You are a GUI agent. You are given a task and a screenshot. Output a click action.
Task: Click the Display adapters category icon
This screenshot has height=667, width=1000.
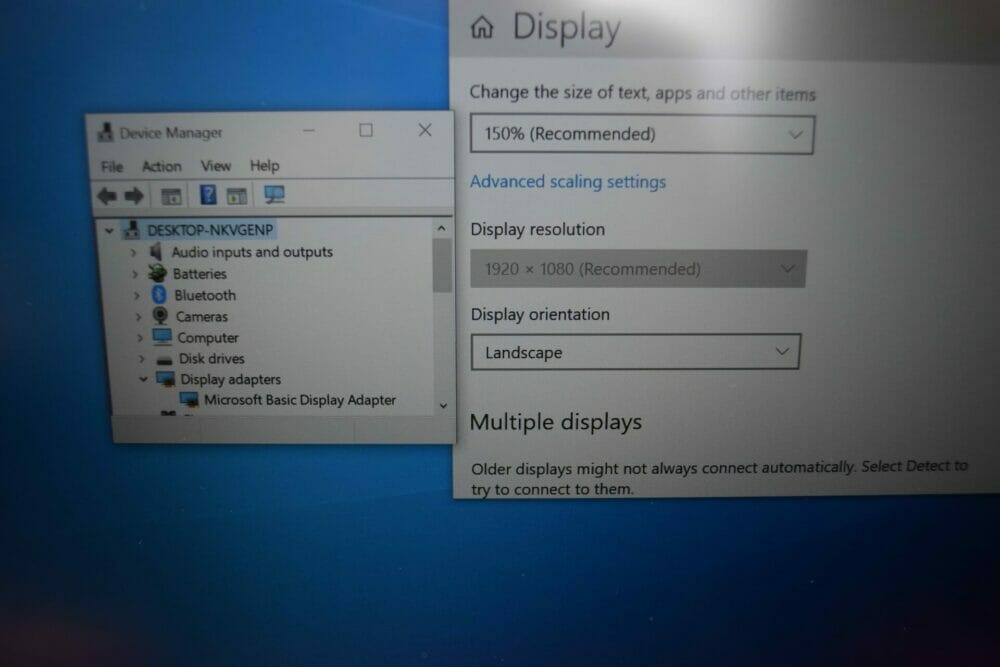[166, 379]
